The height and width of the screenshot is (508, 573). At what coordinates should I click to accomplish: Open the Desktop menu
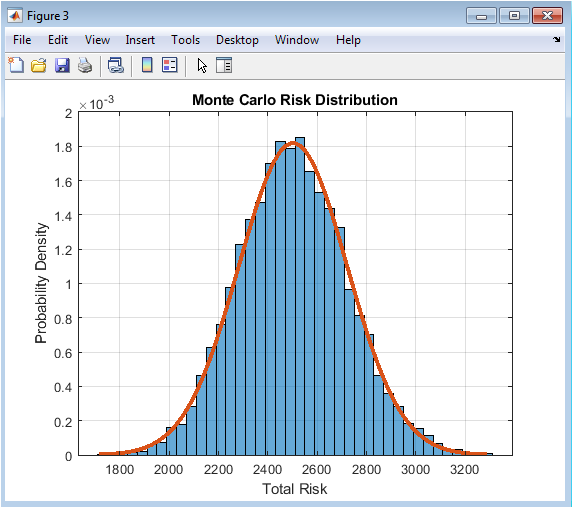click(237, 39)
